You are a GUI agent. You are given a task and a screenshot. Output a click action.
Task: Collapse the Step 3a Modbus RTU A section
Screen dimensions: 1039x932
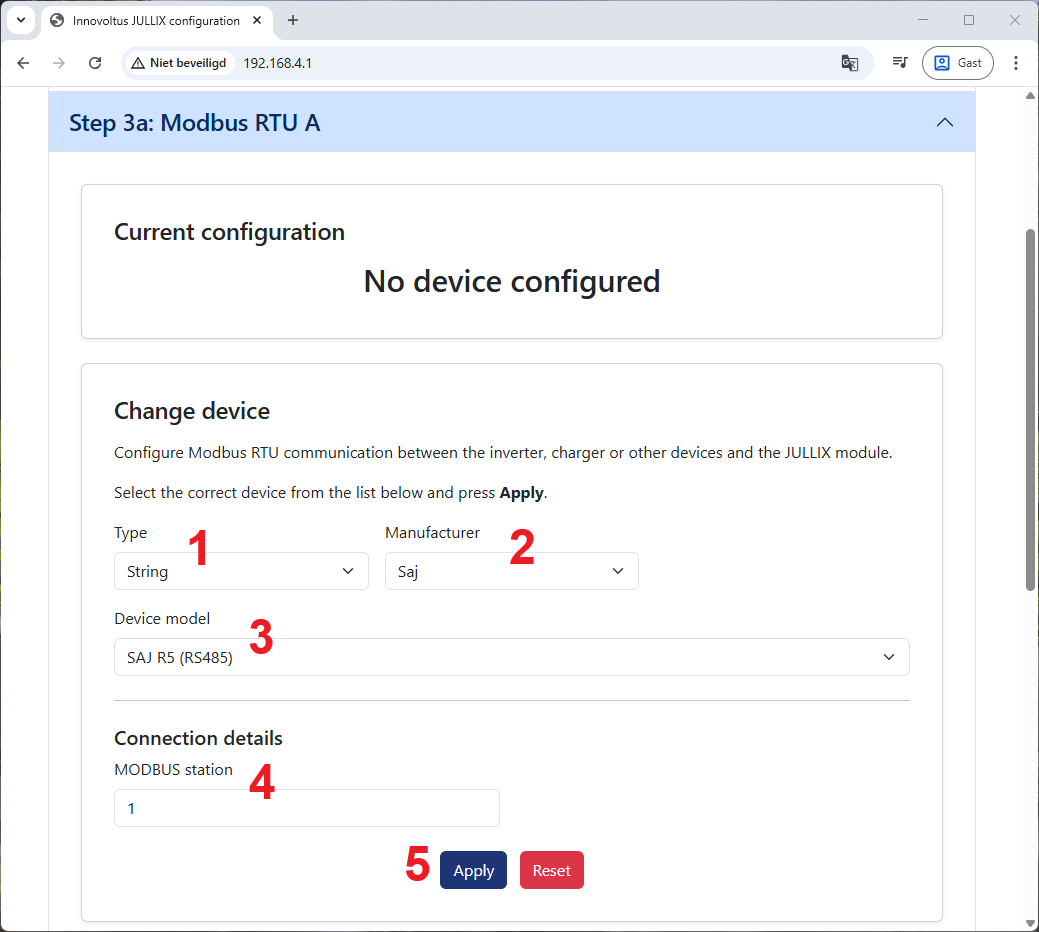(944, 122)
